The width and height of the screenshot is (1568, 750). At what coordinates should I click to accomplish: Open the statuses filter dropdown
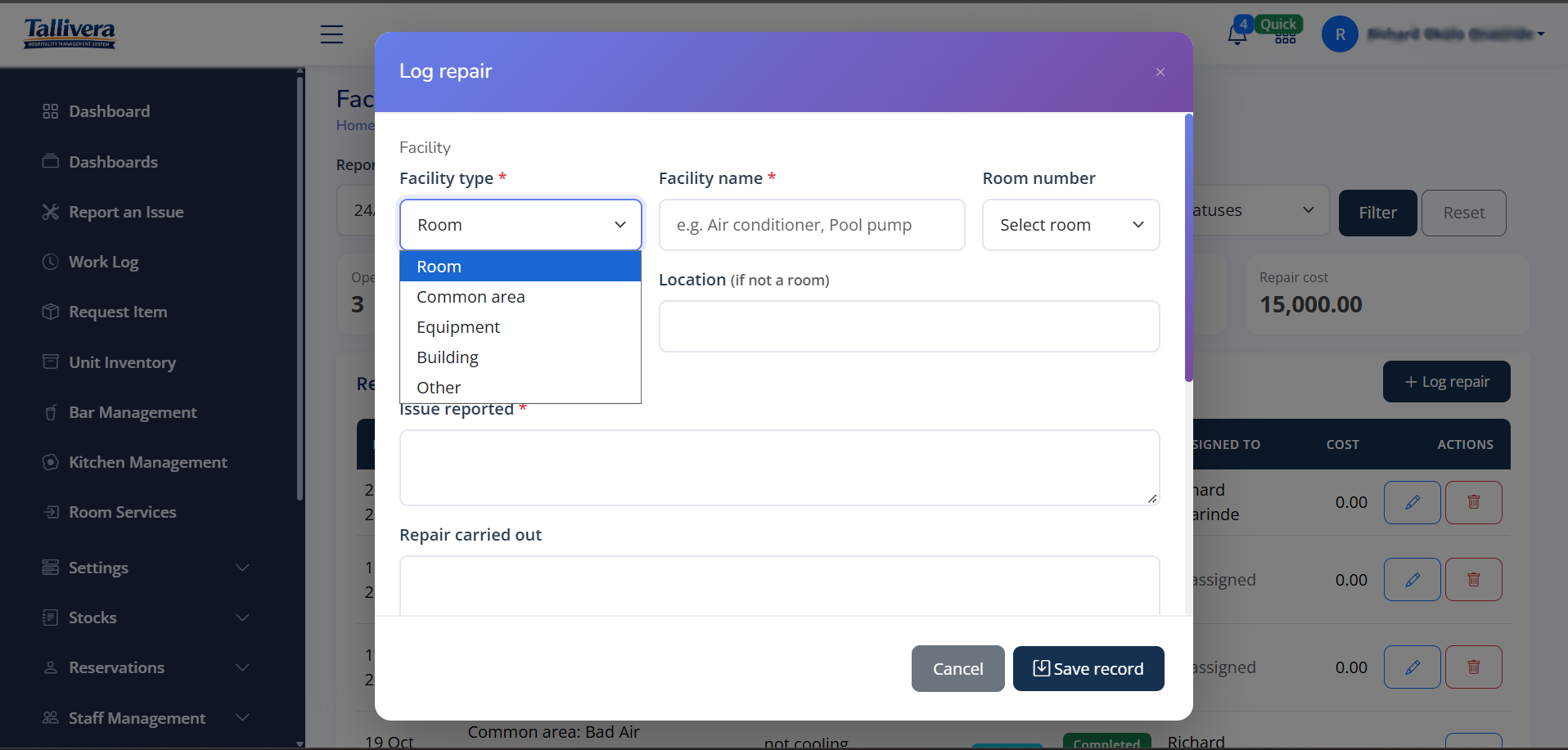(1260, 211)
